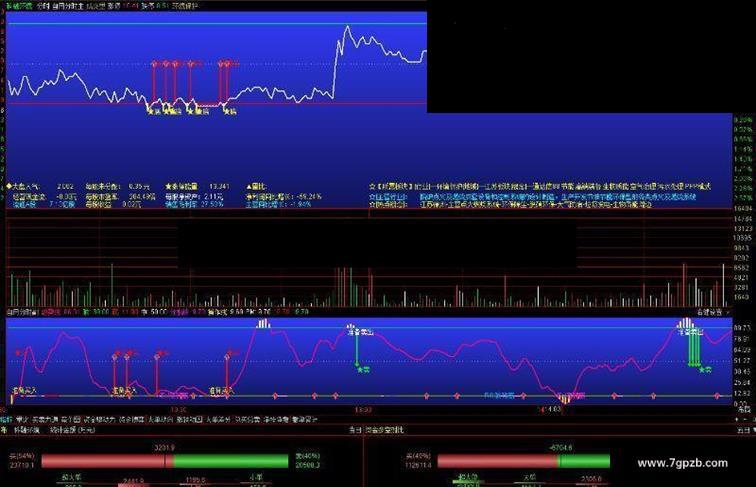Click the 自用分时主 indicator name
Screen dimensions: 756x487
(x=68, y=6)
